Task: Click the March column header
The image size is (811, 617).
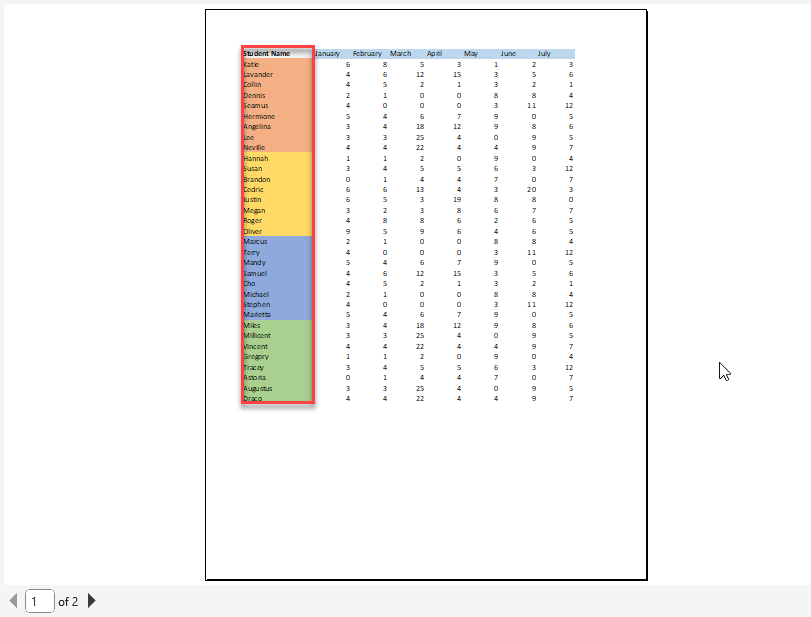Action: pyautogui.click(x=400, y=53)
